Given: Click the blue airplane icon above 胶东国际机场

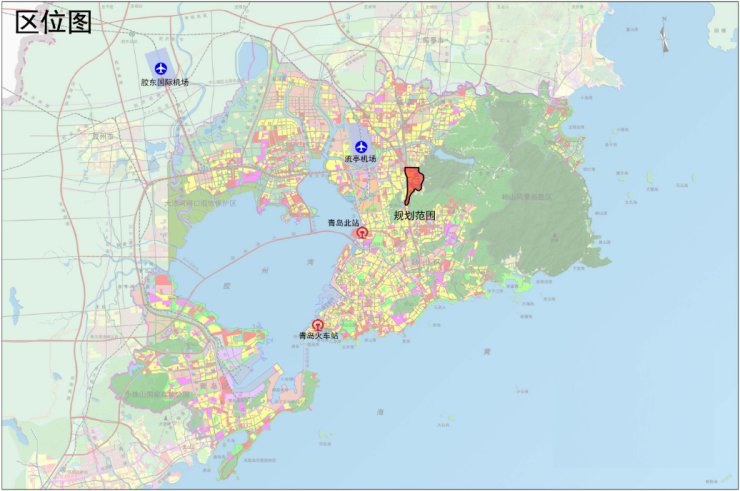Looking at the screenshot, I should pyautogui.click(x=161, y=69).
